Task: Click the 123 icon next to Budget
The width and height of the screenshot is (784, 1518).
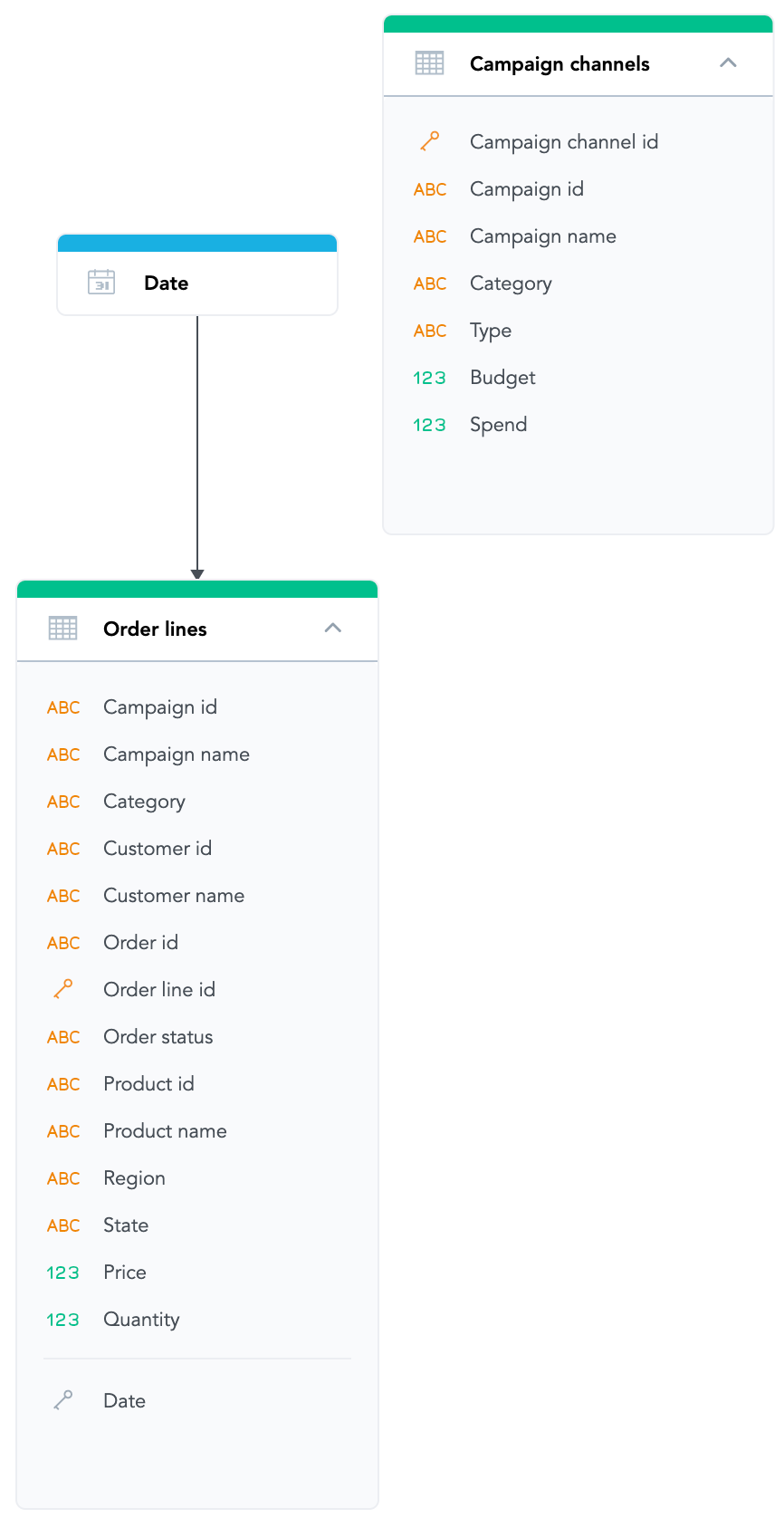Action: point(429,378)
